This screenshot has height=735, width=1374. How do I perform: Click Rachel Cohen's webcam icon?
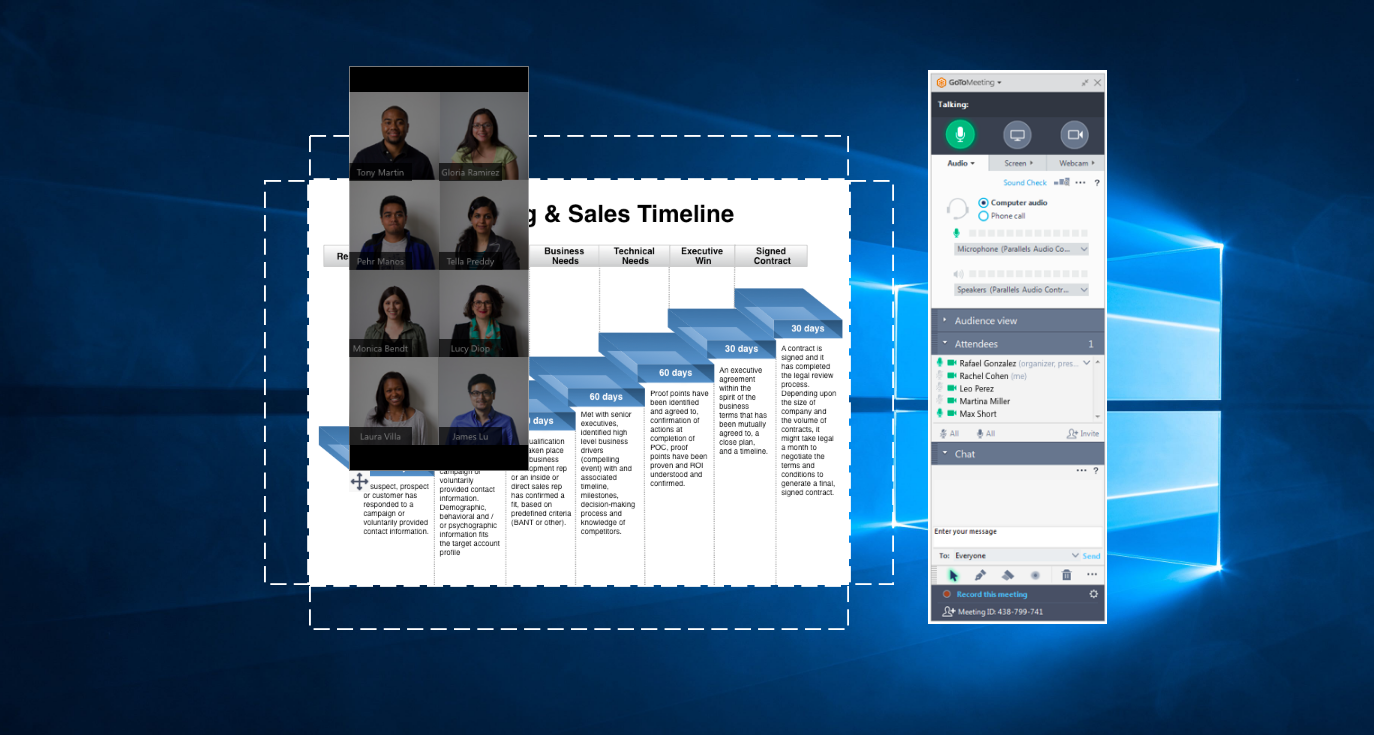(x=952, y=376)
